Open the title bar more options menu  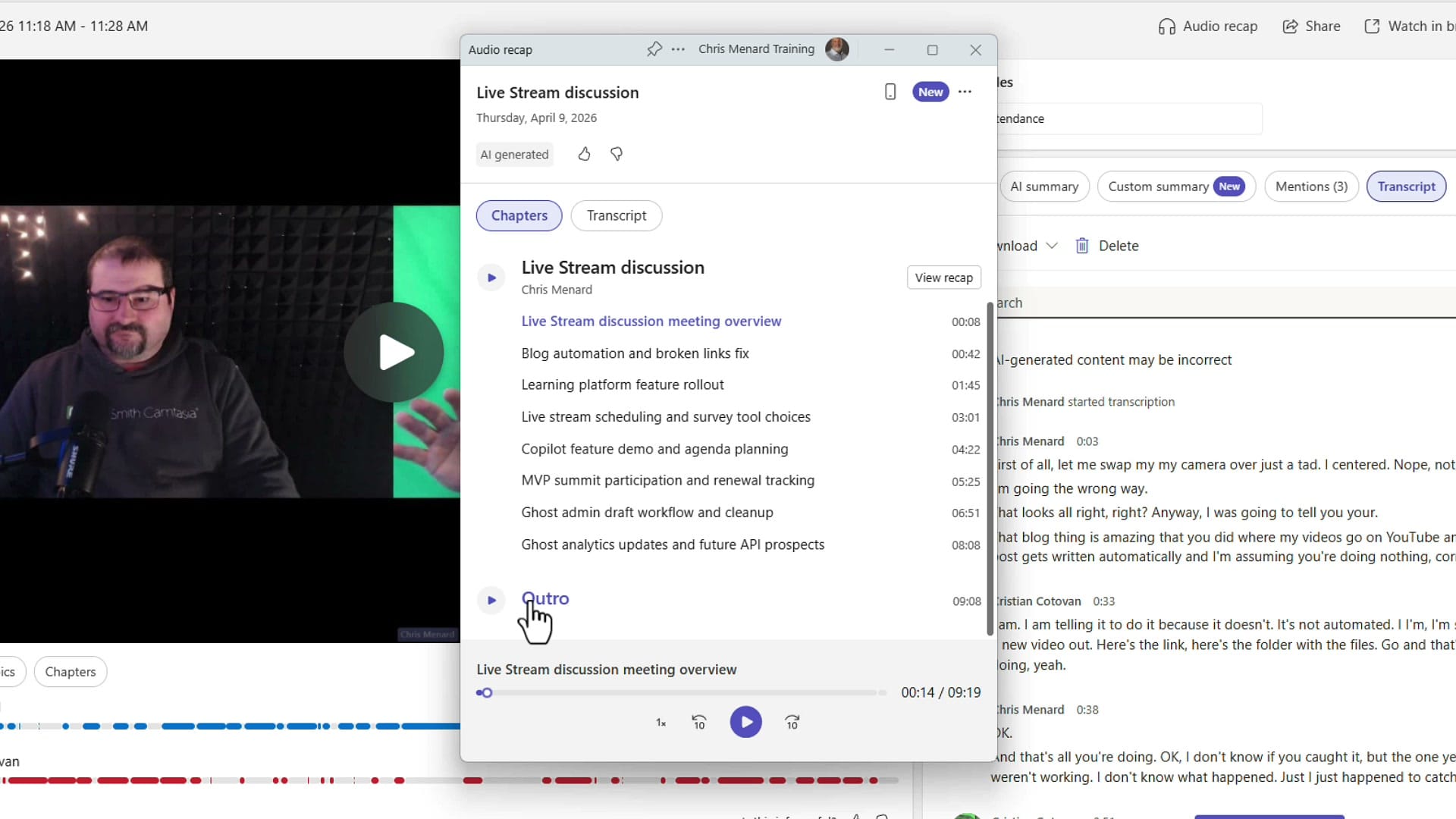pos(677,49)
